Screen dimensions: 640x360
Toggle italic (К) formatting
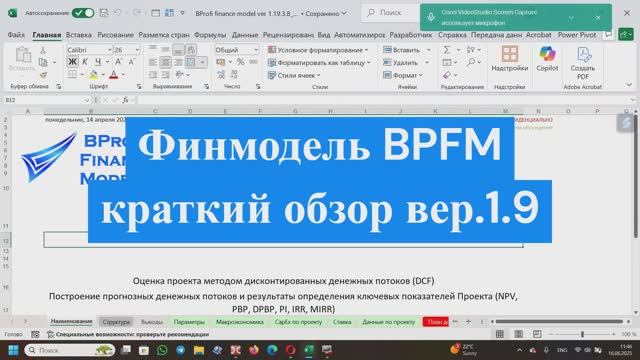[85, 62]
